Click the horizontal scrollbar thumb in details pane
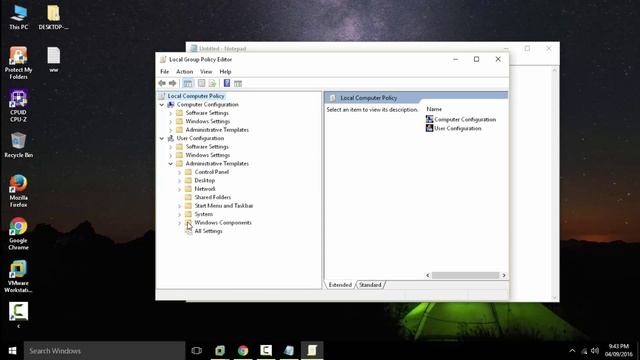 [465, 276]
